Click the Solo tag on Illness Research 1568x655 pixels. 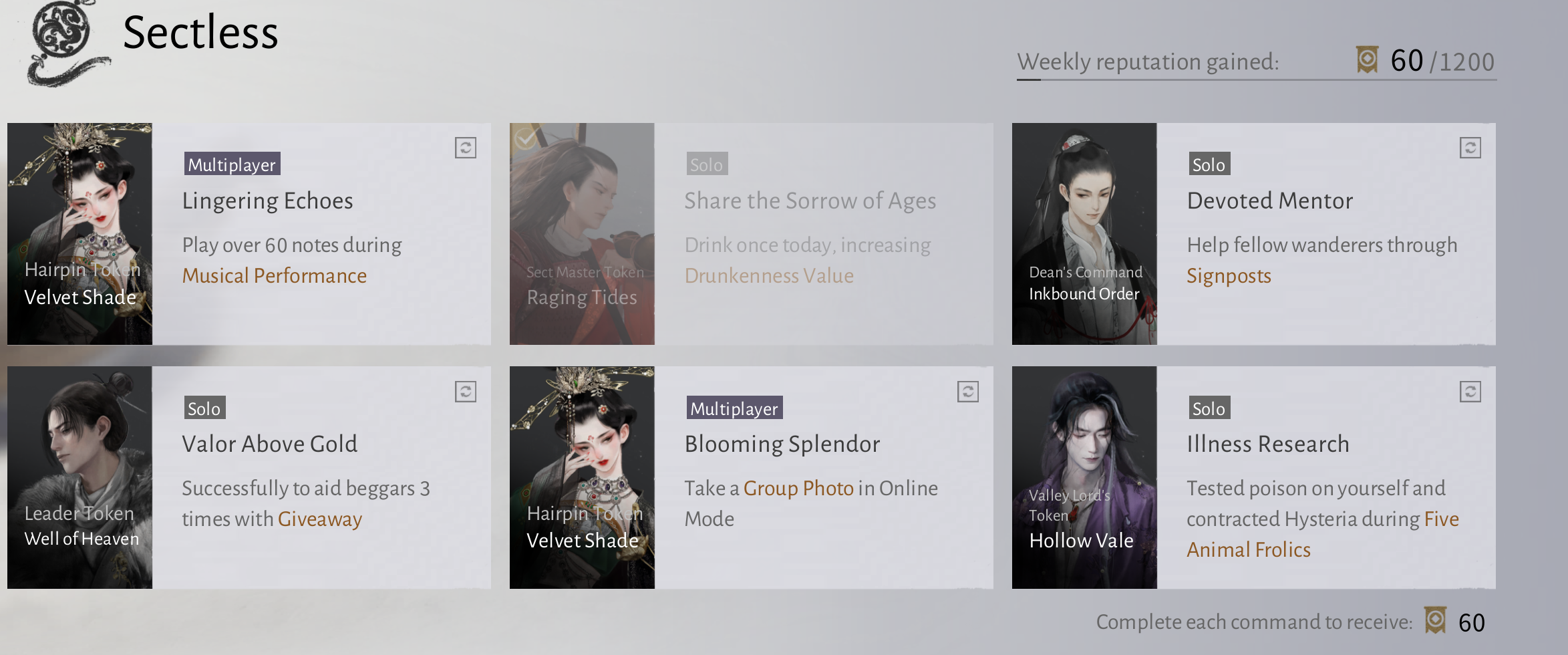(1209, 408)
